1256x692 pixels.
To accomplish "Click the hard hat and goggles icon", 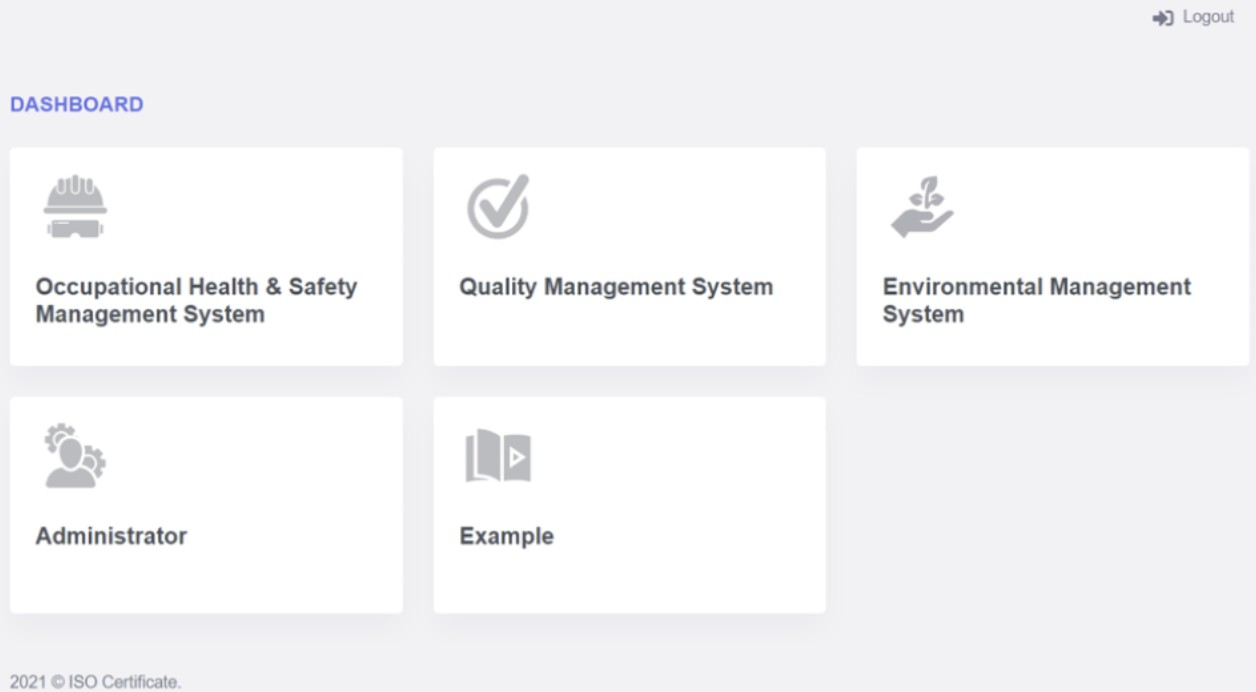I will click(75, 207).
